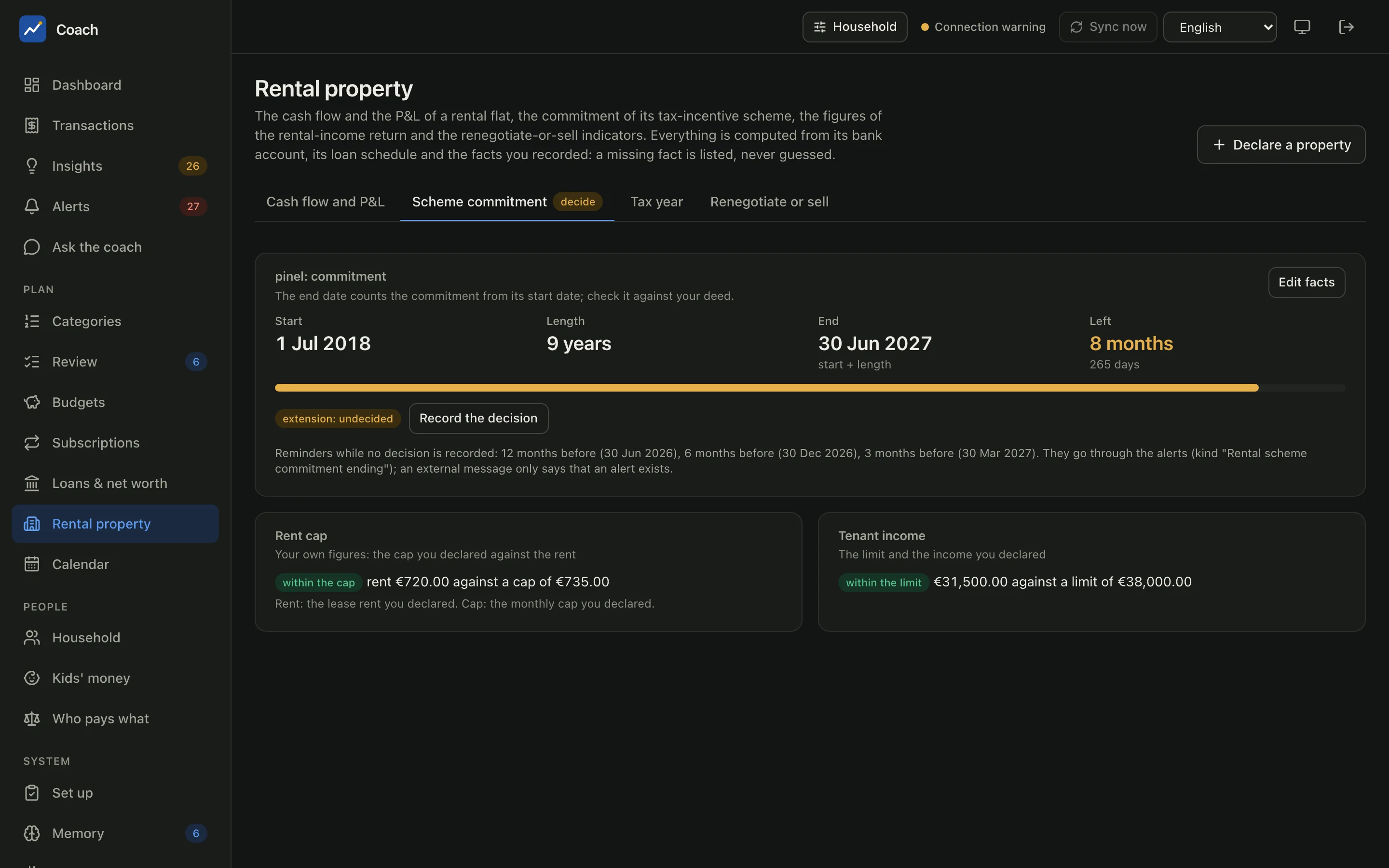
Task: Click the Household scope button in header
Action: pos(855,27)
